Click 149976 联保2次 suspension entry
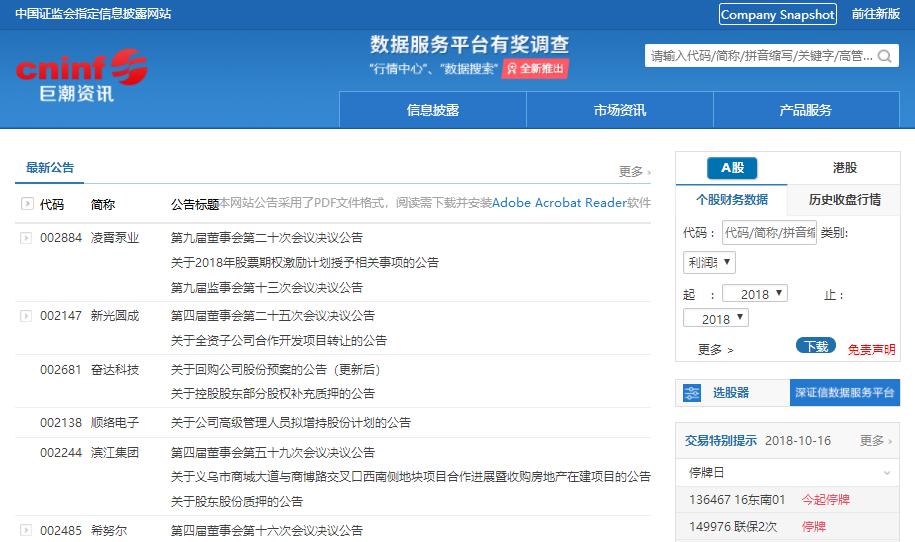Image resolution: width=915 pixels, height=542 pixels. pos(733,526)
